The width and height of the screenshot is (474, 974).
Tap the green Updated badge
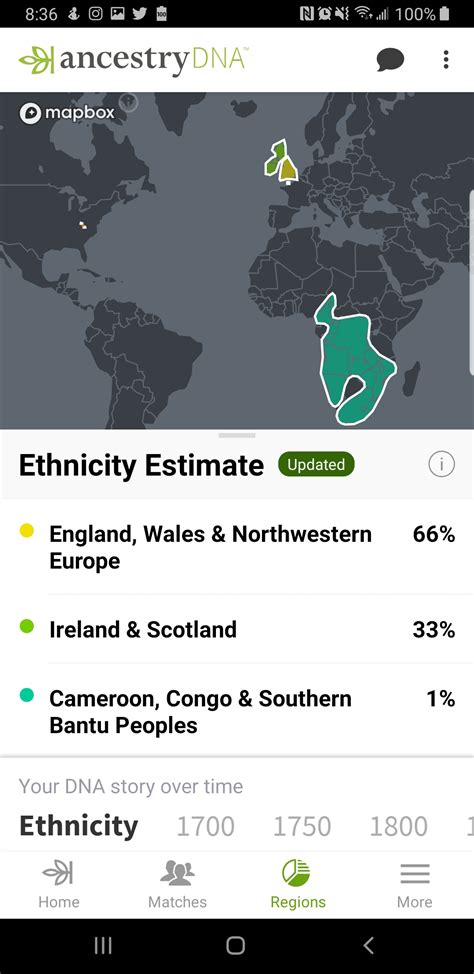(x=316, y=465)
